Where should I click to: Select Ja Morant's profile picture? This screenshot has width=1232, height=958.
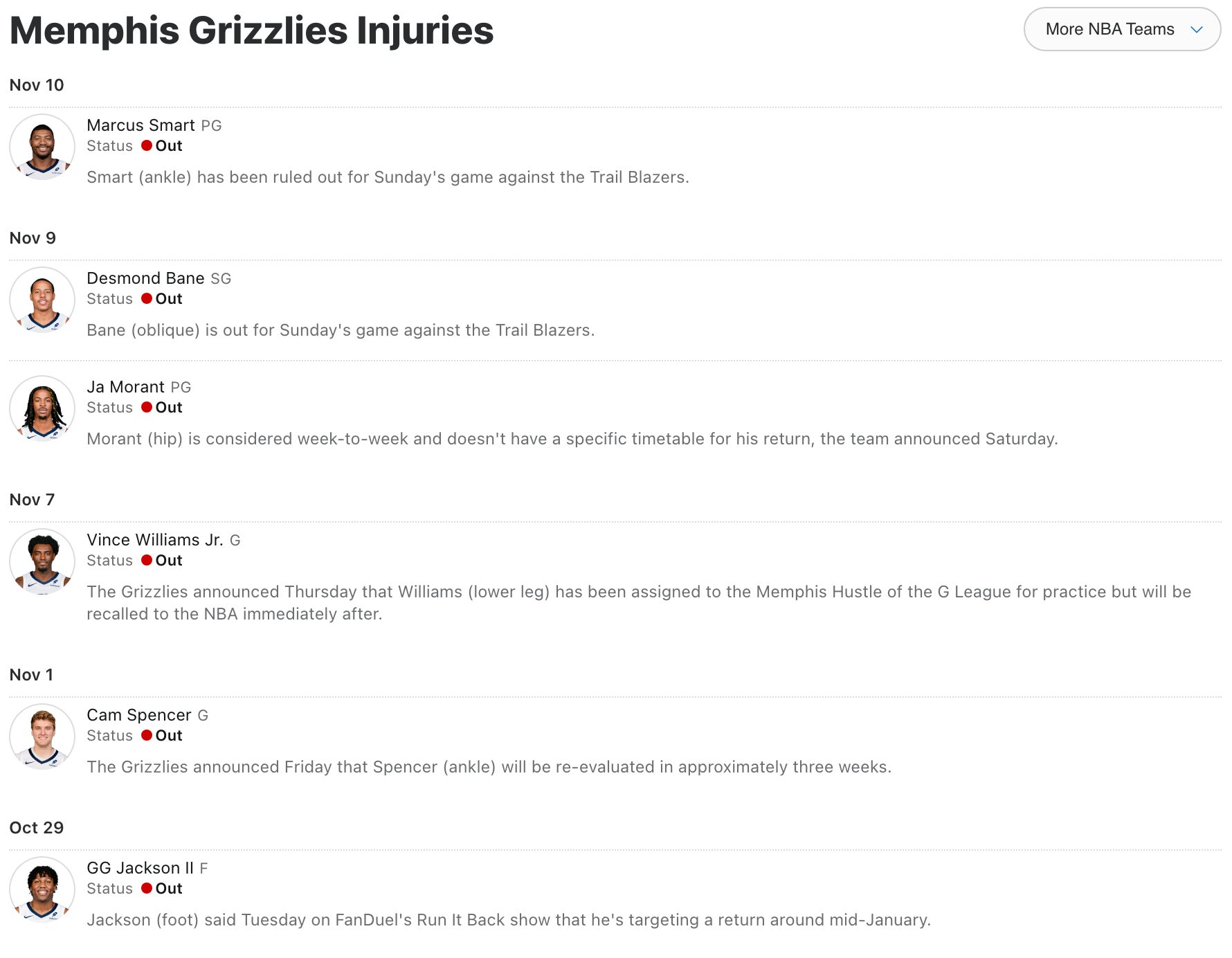42,409
